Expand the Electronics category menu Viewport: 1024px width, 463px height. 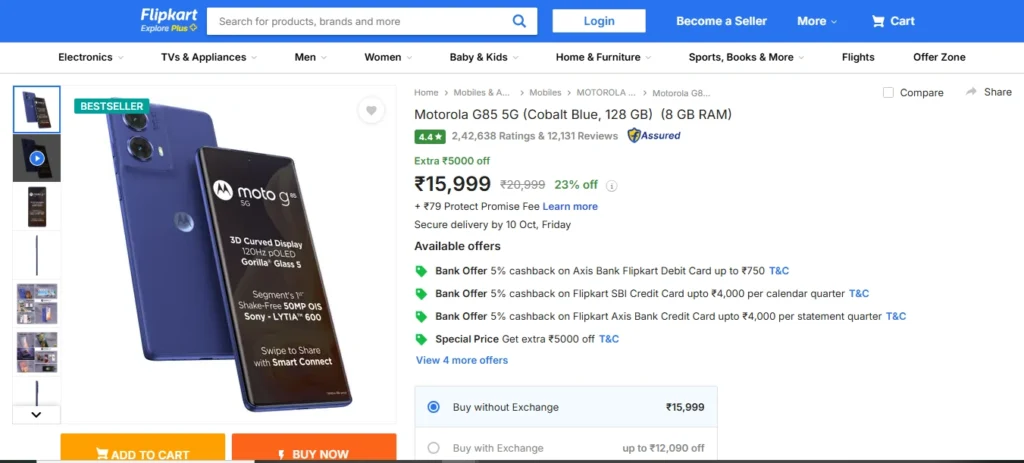point(91,57)
